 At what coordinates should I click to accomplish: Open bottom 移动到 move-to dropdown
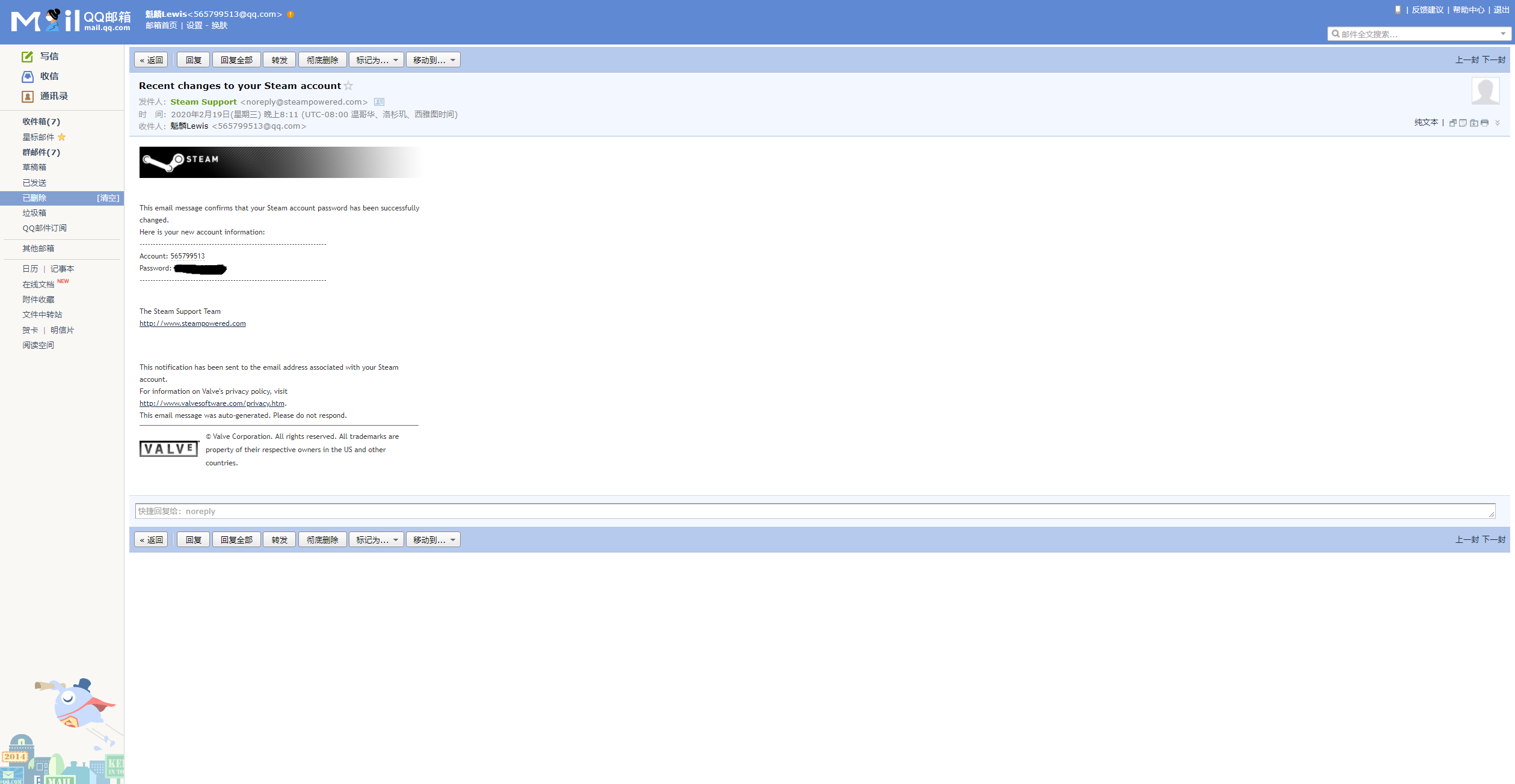pyautogui.click(x=433, y=540)
